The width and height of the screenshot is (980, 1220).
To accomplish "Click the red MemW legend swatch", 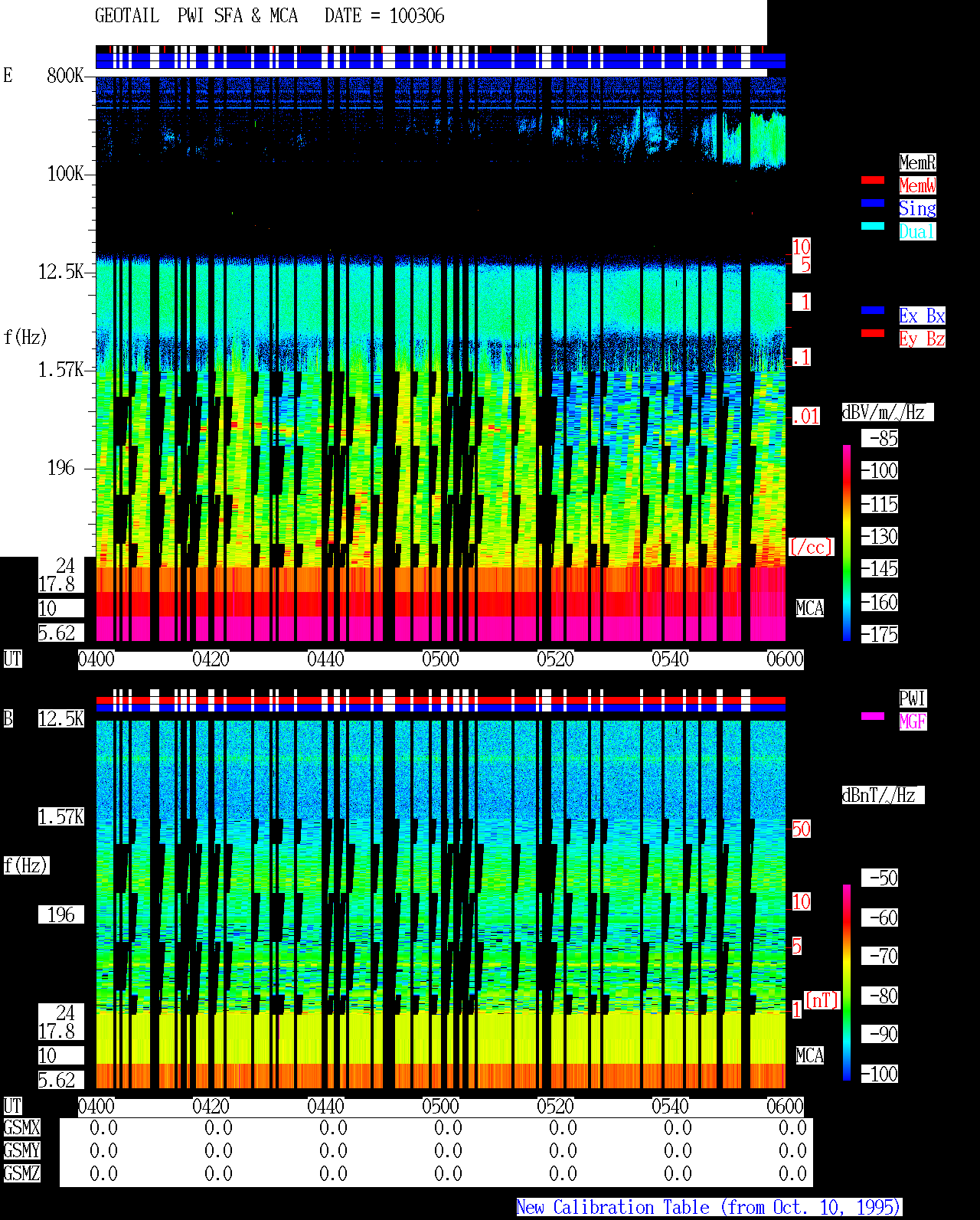I will 873,180.
